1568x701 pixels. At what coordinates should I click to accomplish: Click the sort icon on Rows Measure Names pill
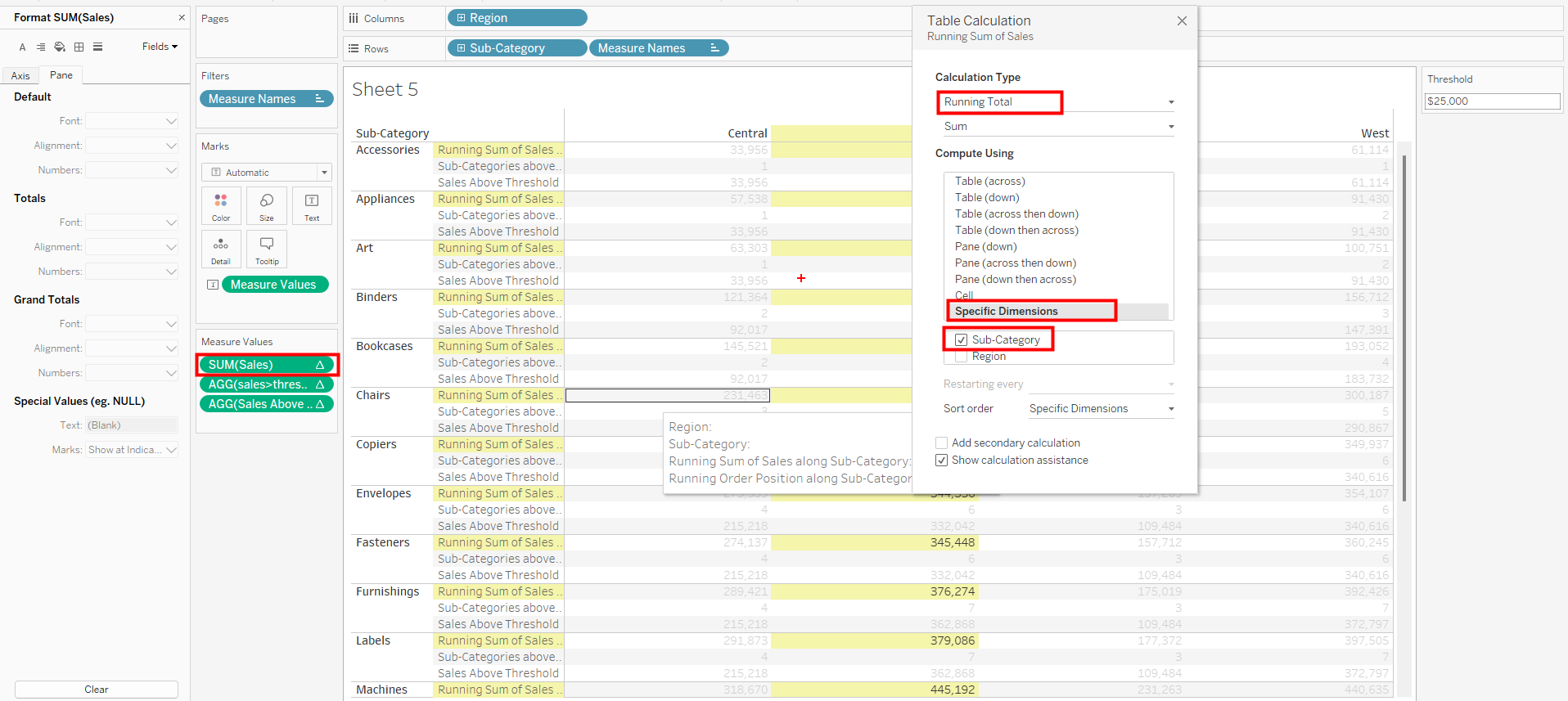(714, 48)
